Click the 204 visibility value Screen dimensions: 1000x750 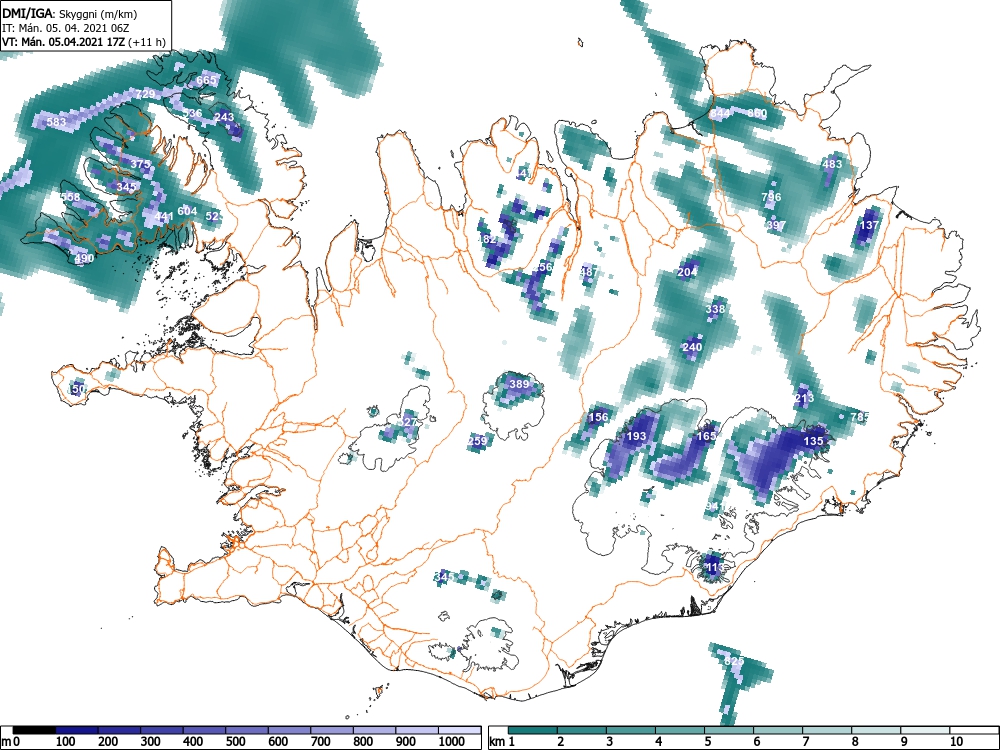click(x=687, y=272)
